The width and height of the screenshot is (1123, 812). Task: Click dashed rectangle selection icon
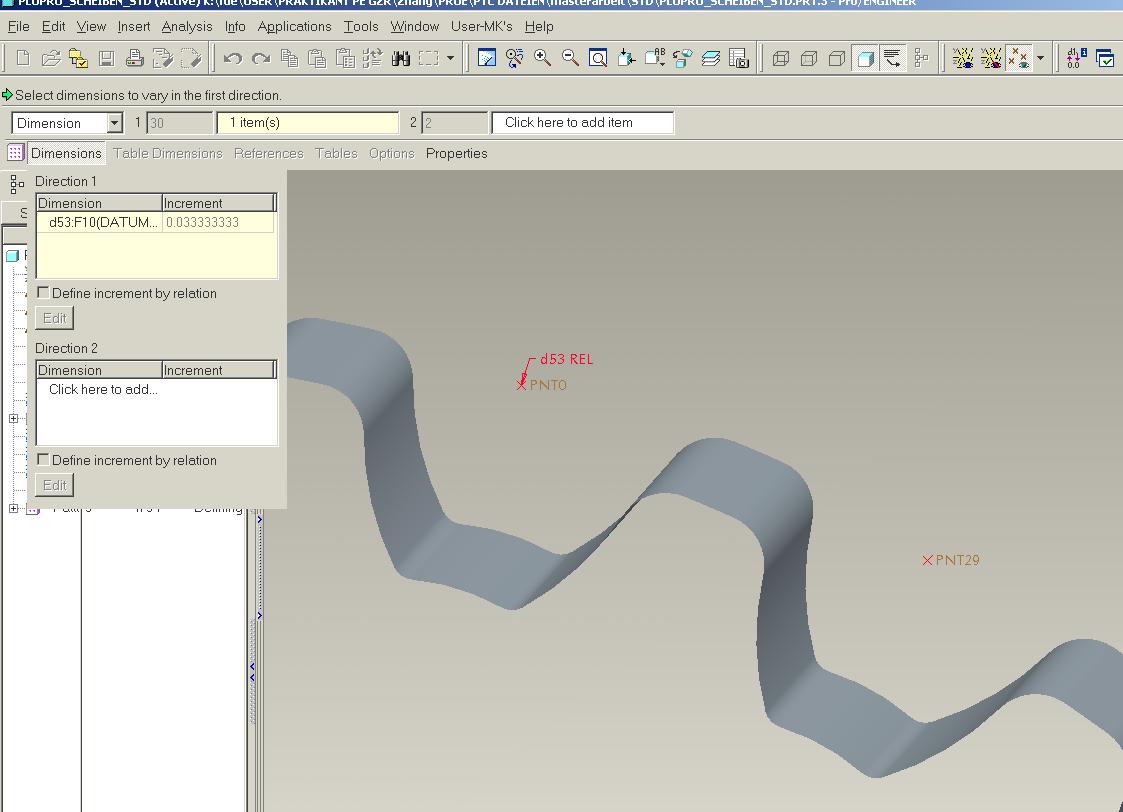(428, 58)
